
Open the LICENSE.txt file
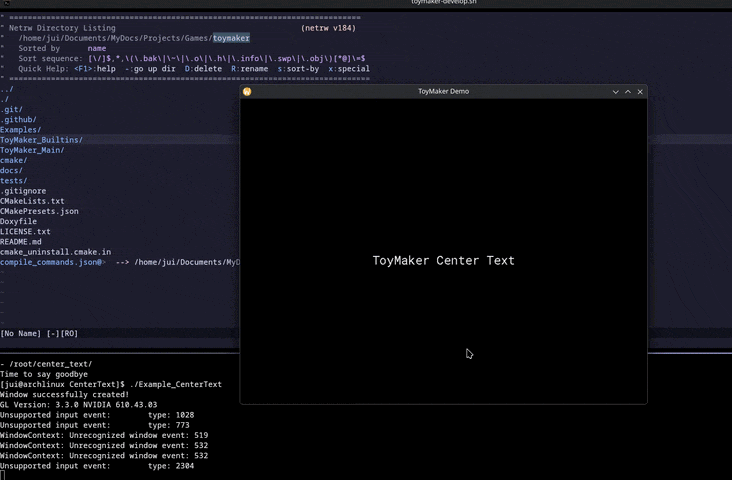(25, 232)
